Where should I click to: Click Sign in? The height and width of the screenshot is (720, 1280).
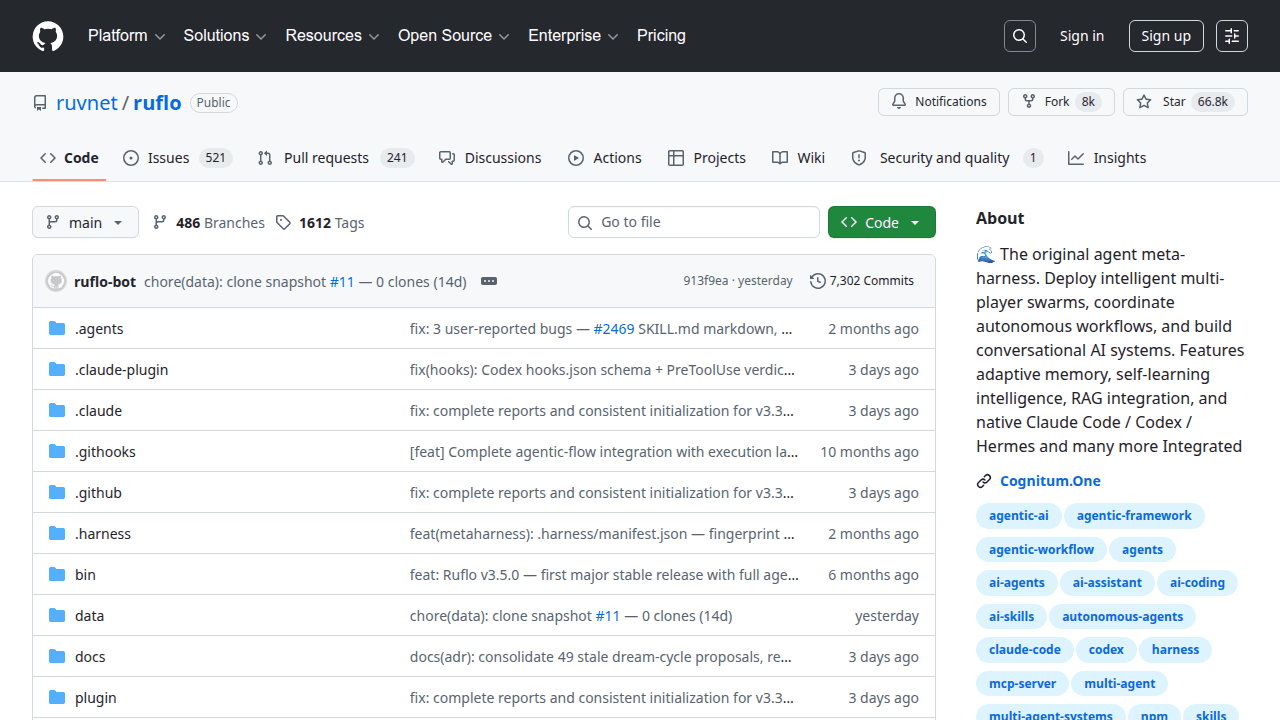[1082, 36]
